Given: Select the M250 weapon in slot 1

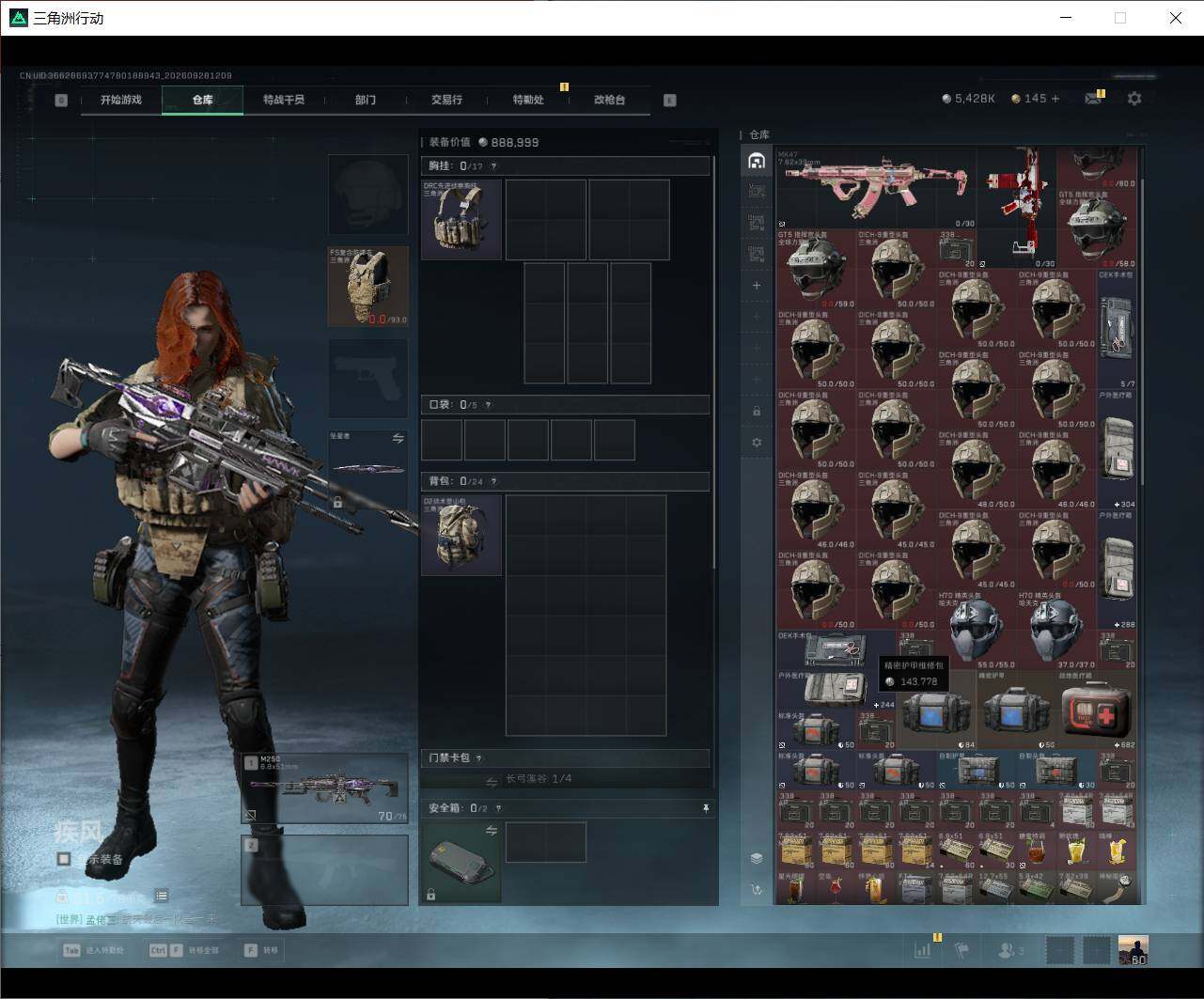Looking at the screenshot, I should pos(325,788).
